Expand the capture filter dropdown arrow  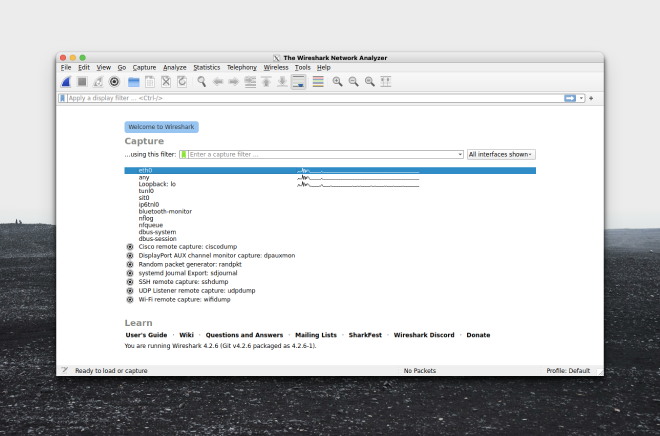[x=460, y=154]
